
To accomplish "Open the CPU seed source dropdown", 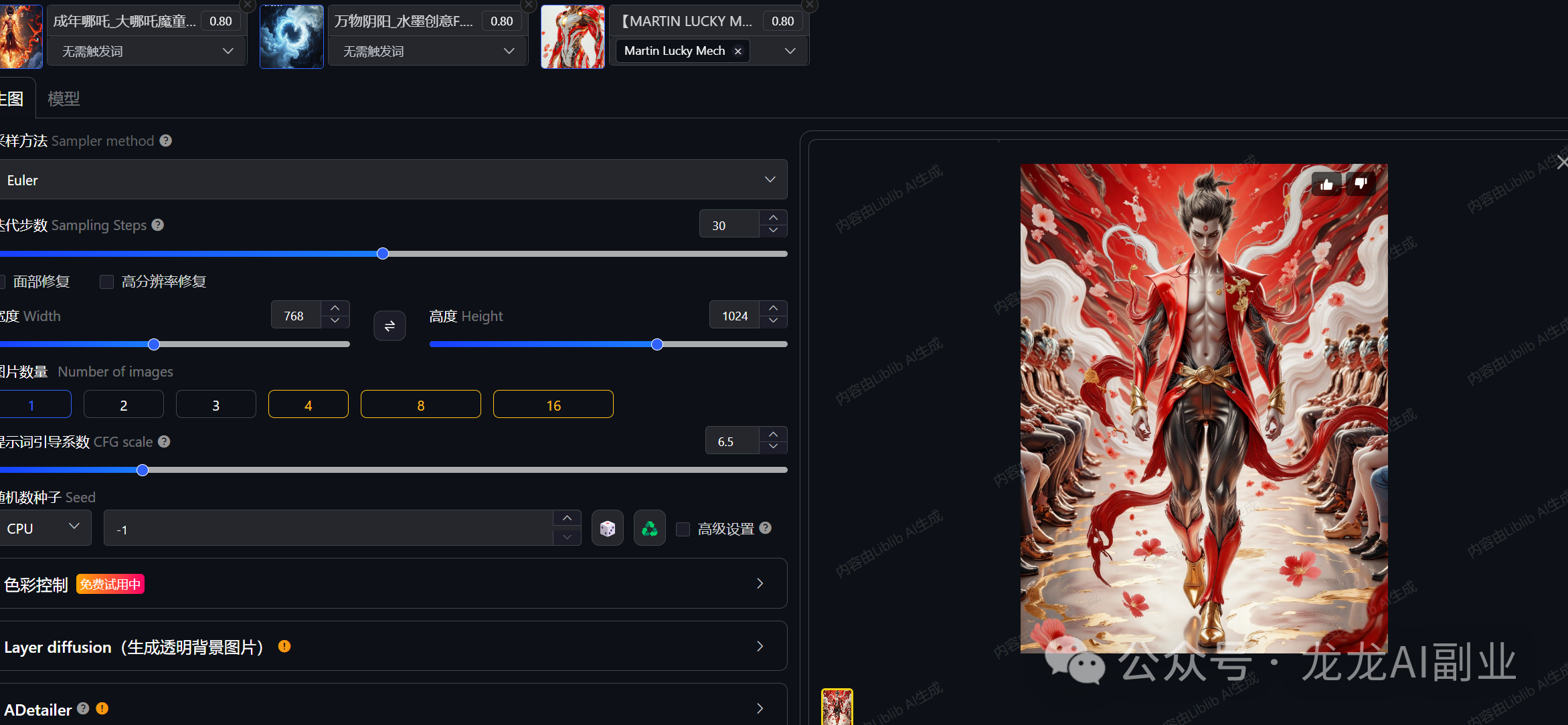I will (x=44, y=528).
